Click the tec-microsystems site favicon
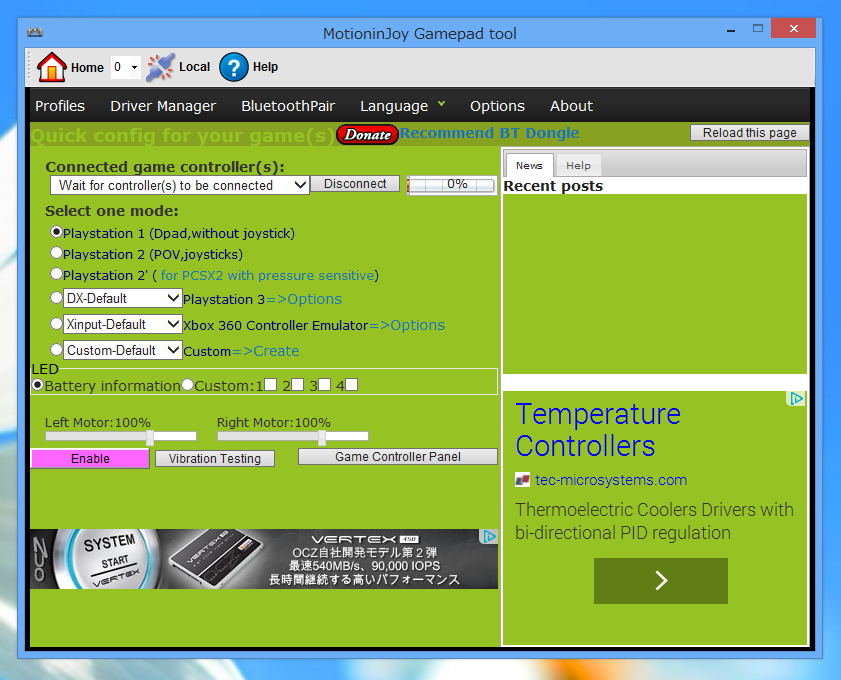Image resolution: width=841 pixels, height=680 pixels. pyautogui.click(x=522, y=479)
